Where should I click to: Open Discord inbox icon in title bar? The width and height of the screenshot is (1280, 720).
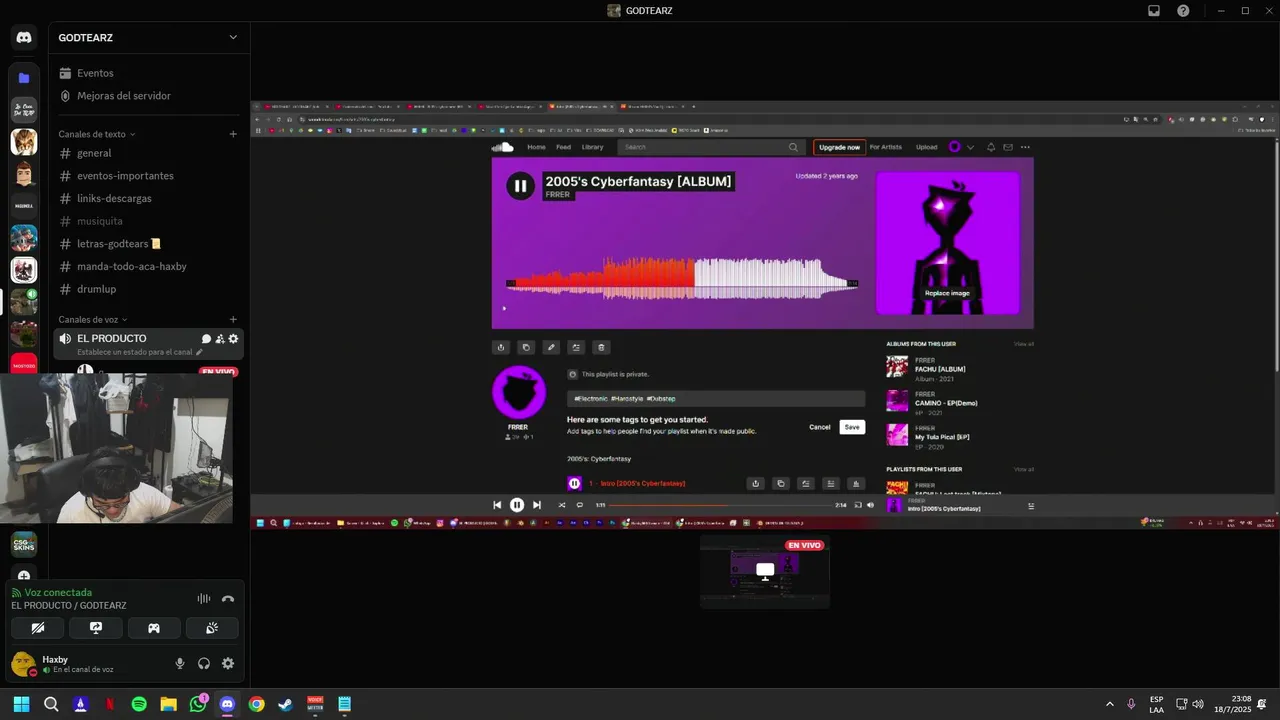(1153, 11)
